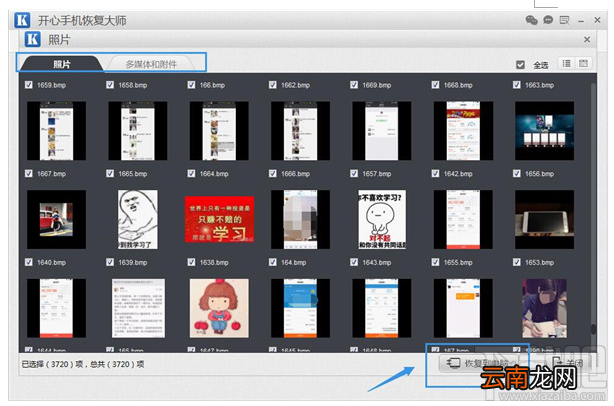The width and height of the screenshot is (614, 406).
Task: Uncheck the 1659.bmp checkbox
Action: pyautogui.click(x=29, y=85)
